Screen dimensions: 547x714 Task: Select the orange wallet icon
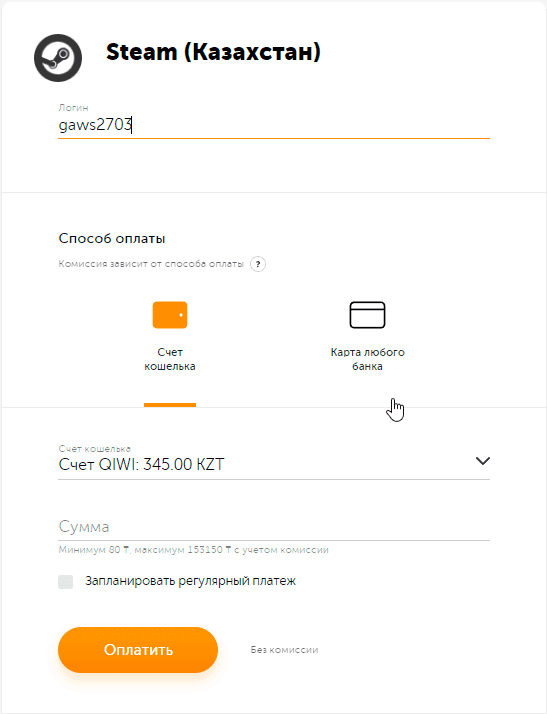pyautogui.click(x=170, y=315)
